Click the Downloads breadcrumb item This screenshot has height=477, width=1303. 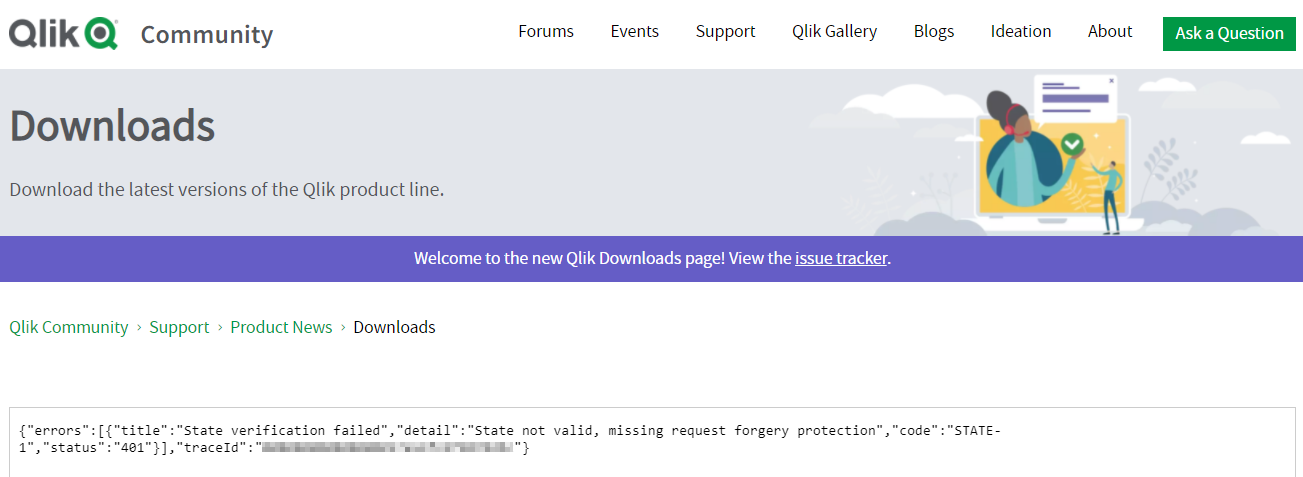[x=395, y=328]
